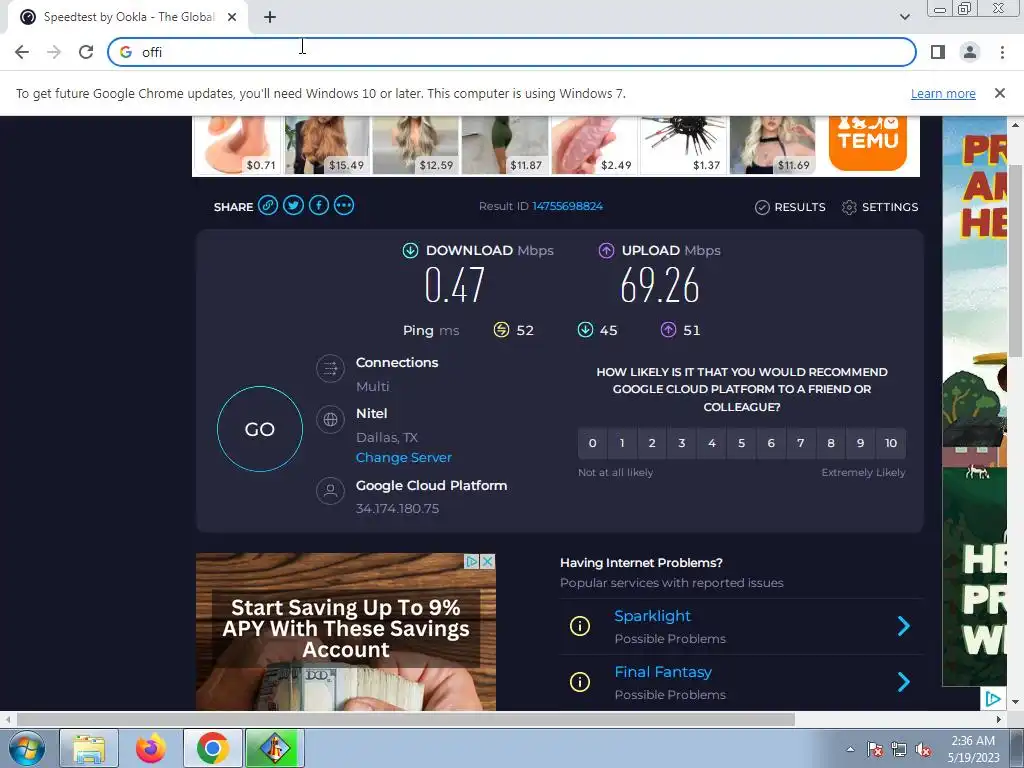Rate recommendation score 0
The width and height of the screenshot is (1024, 768).
coord(592,443)
